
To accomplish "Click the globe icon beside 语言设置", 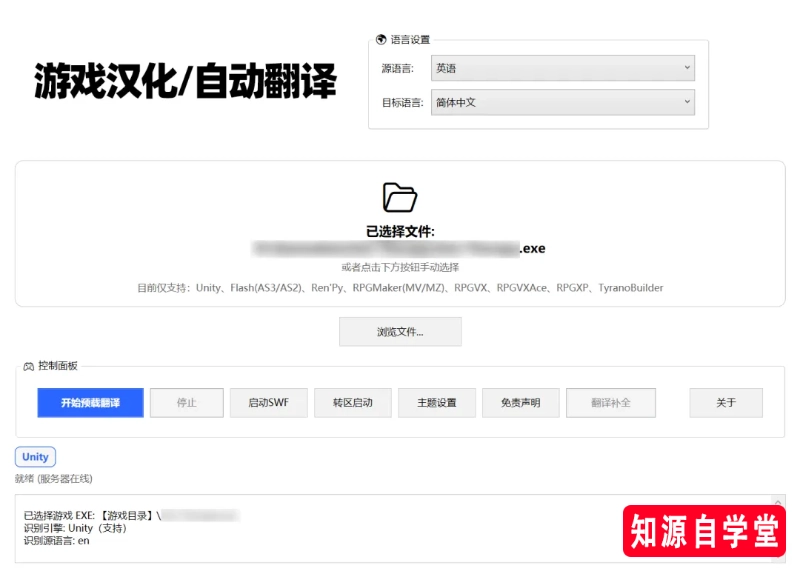I will pyautogui.click(x=381, y=39).
